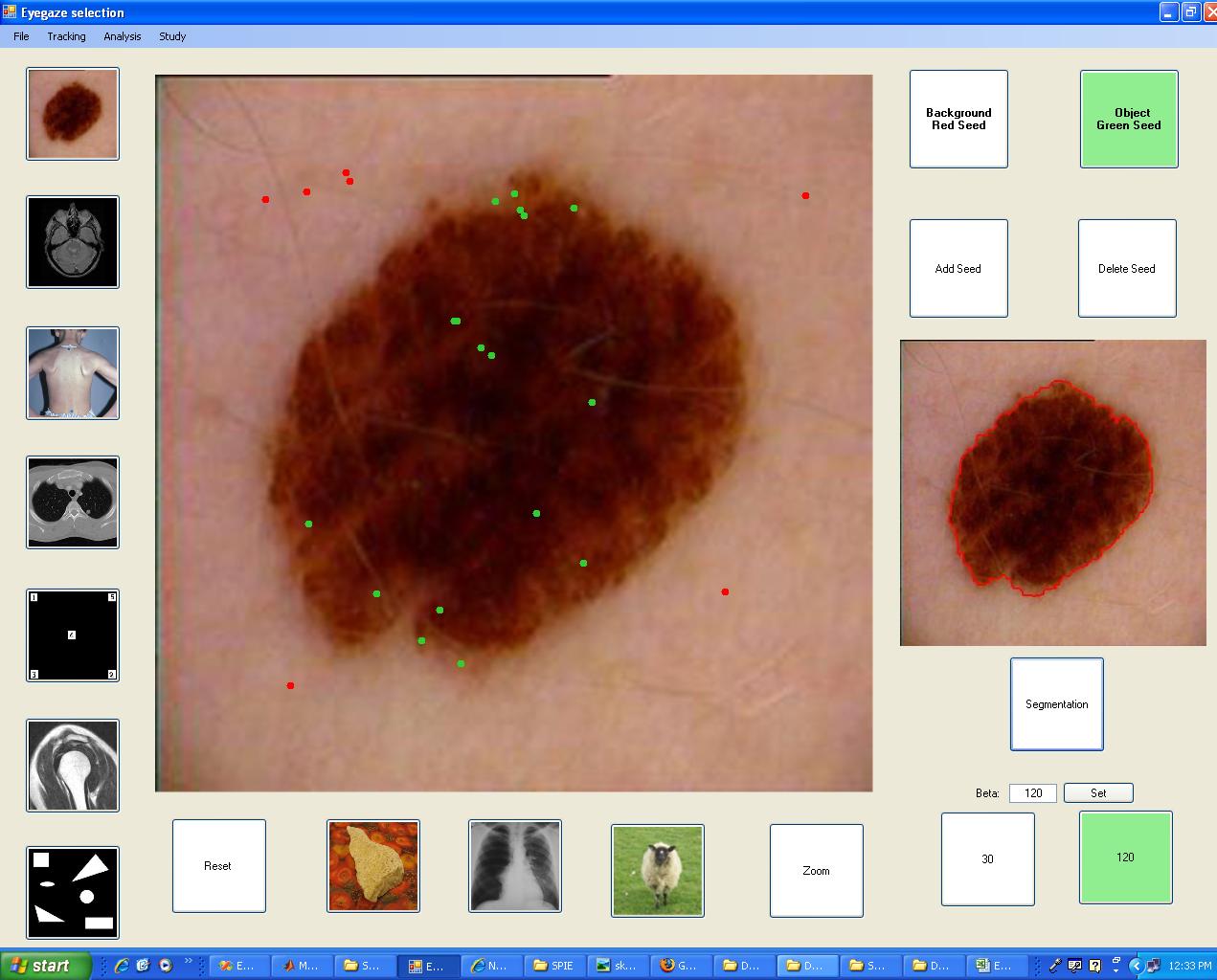
Task: Open the brain MRI thumbnail image
Action: pyautogui.click(x=73, y=242)
